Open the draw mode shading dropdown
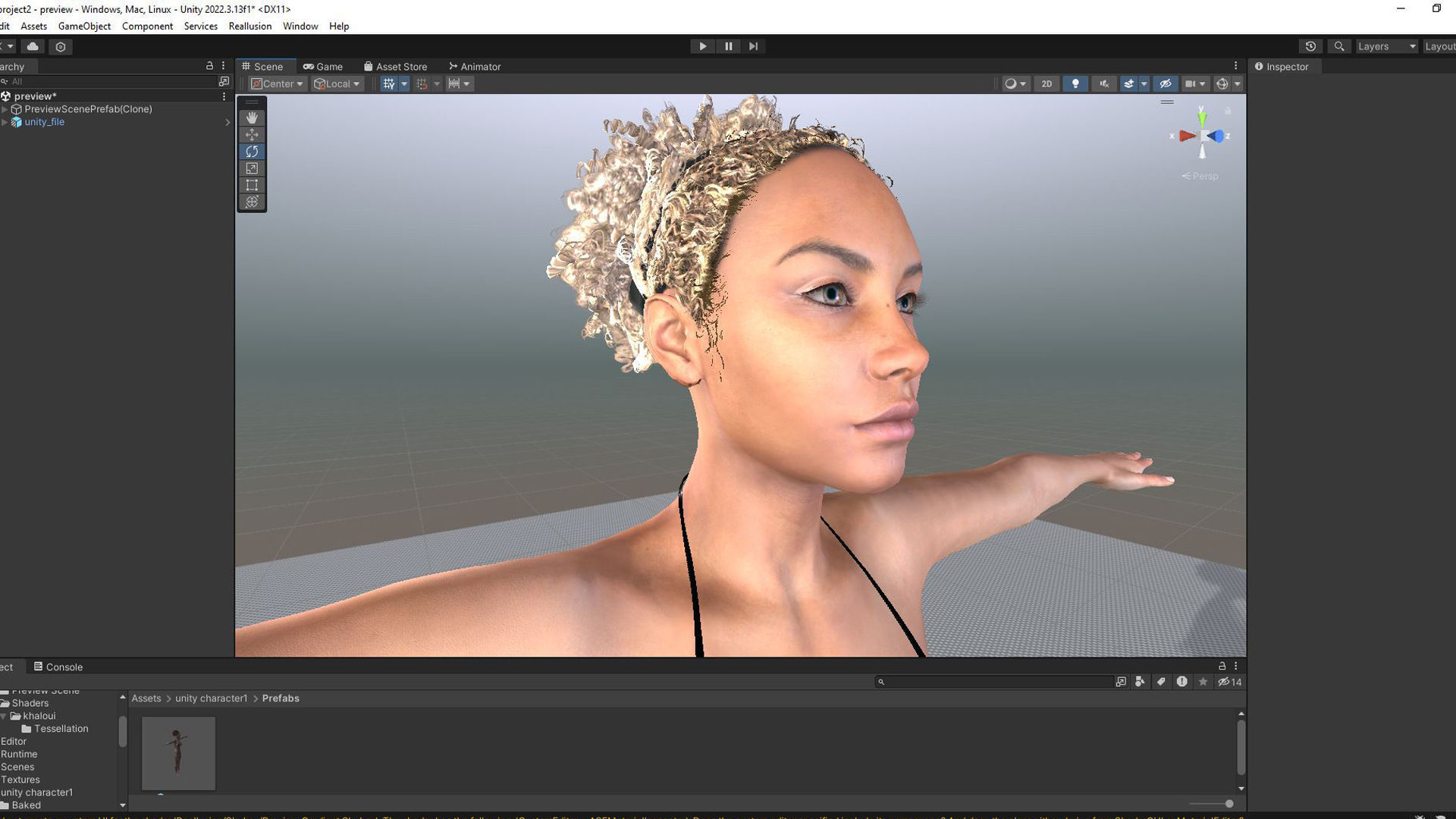 (x=1015, y=84)
